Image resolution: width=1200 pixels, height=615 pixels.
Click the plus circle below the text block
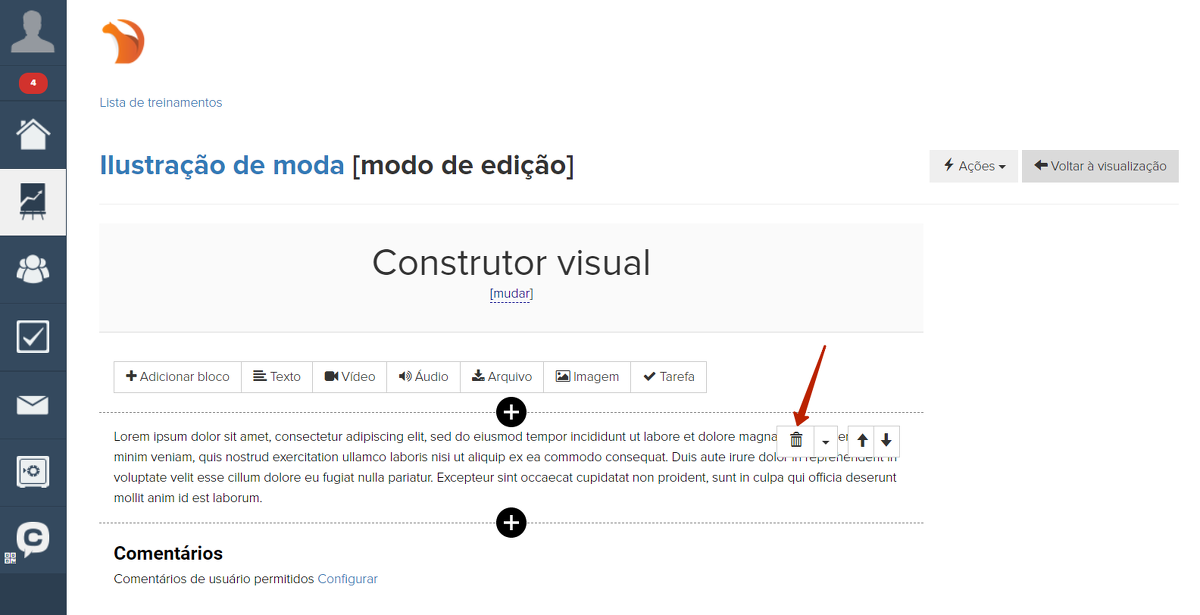pos(511,522)
